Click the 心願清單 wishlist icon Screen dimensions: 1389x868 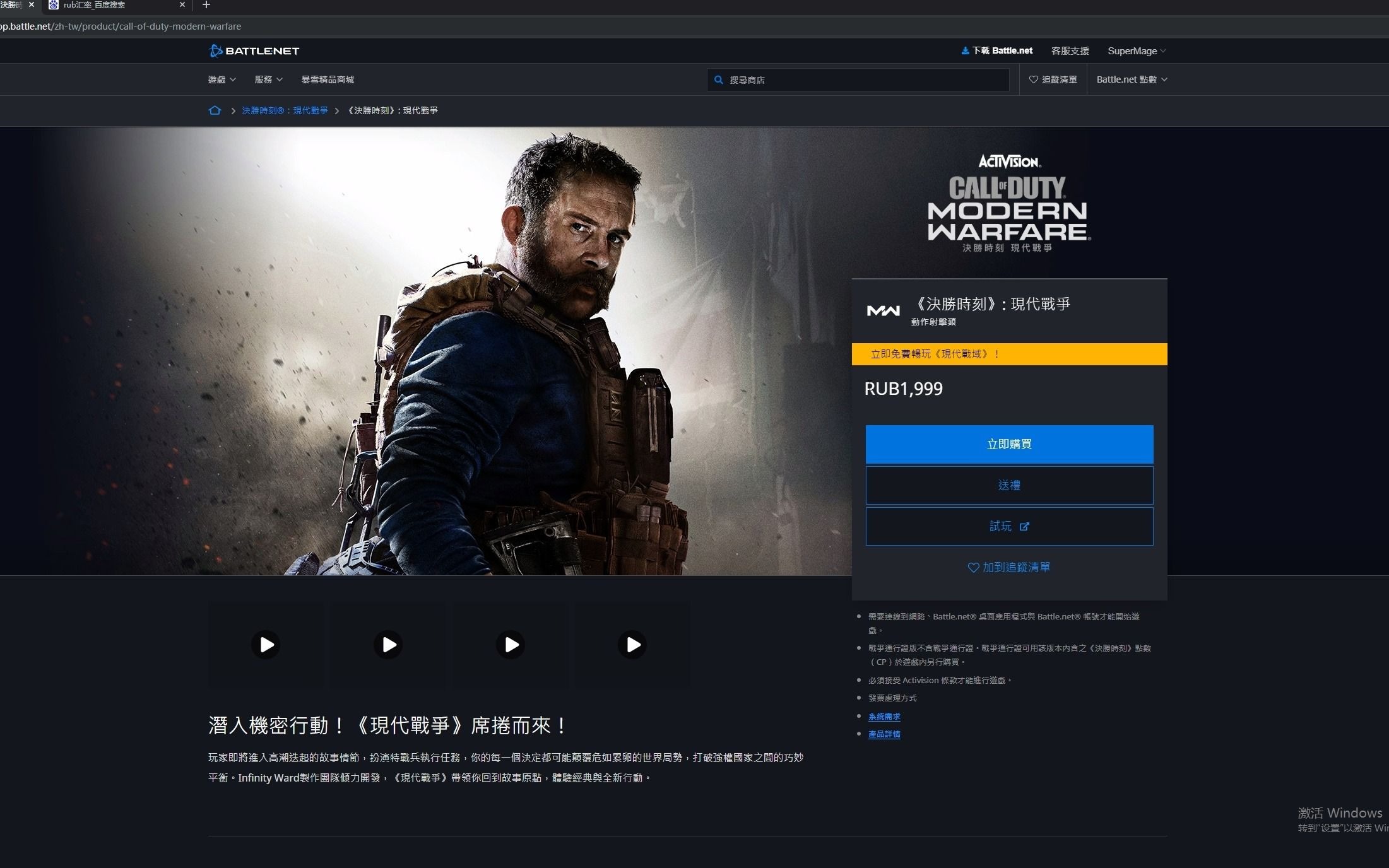pos(1033,79)
